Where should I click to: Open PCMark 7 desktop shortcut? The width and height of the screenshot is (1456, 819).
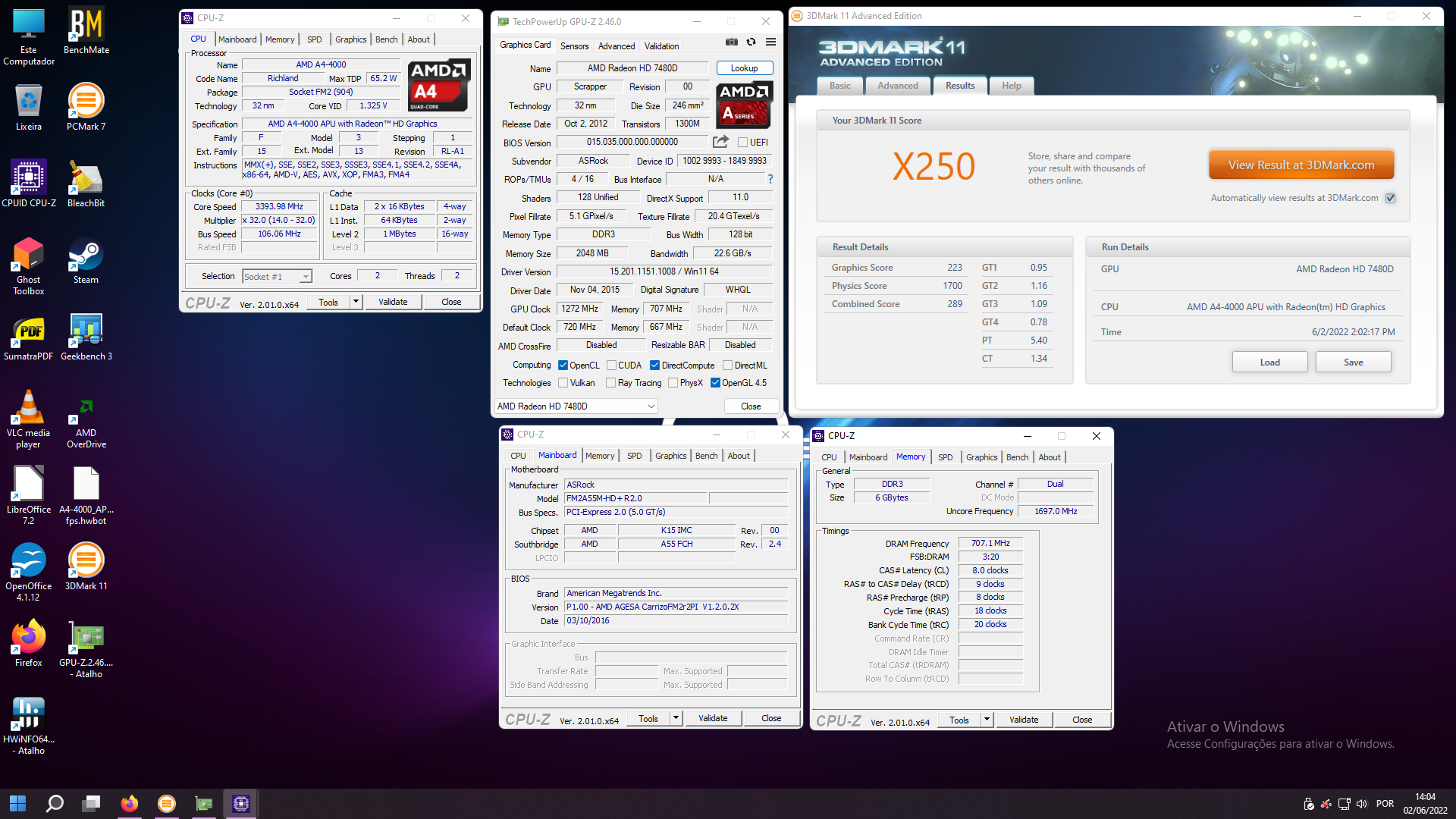click(86, 107)
